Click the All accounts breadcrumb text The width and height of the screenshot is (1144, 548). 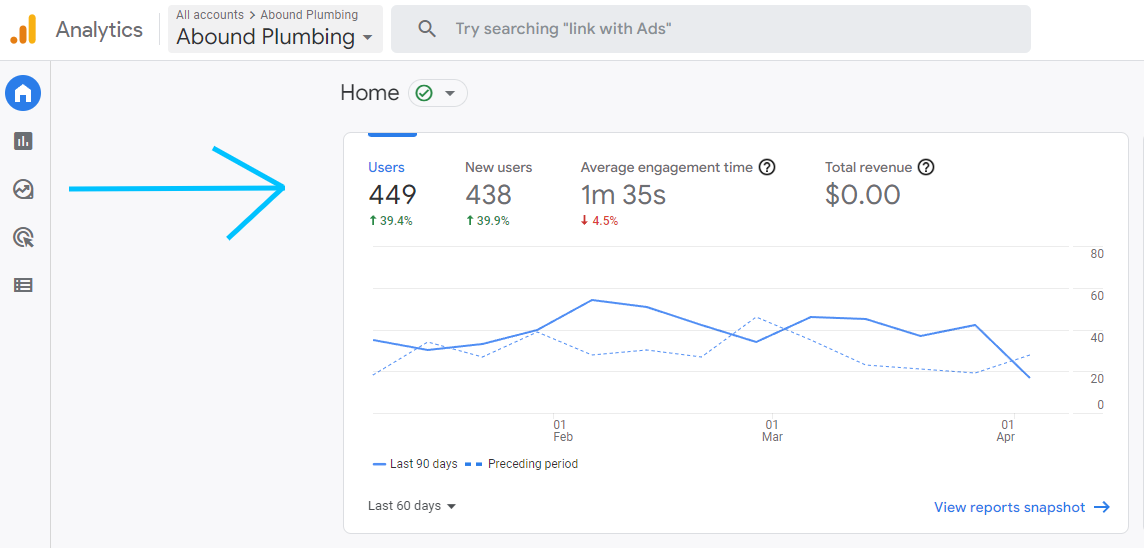(209, 15)
